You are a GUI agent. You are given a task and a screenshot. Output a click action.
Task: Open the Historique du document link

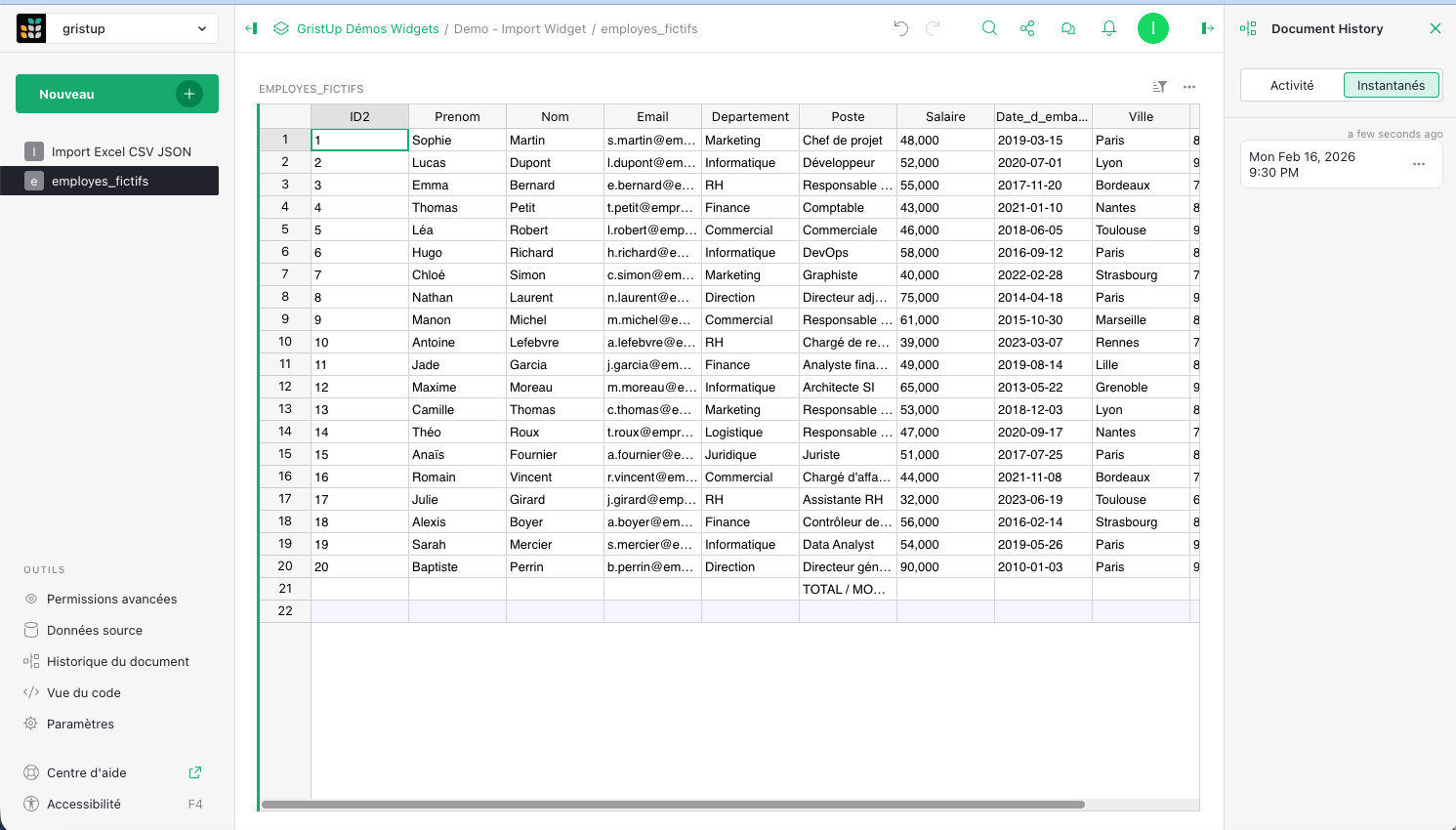117,661
